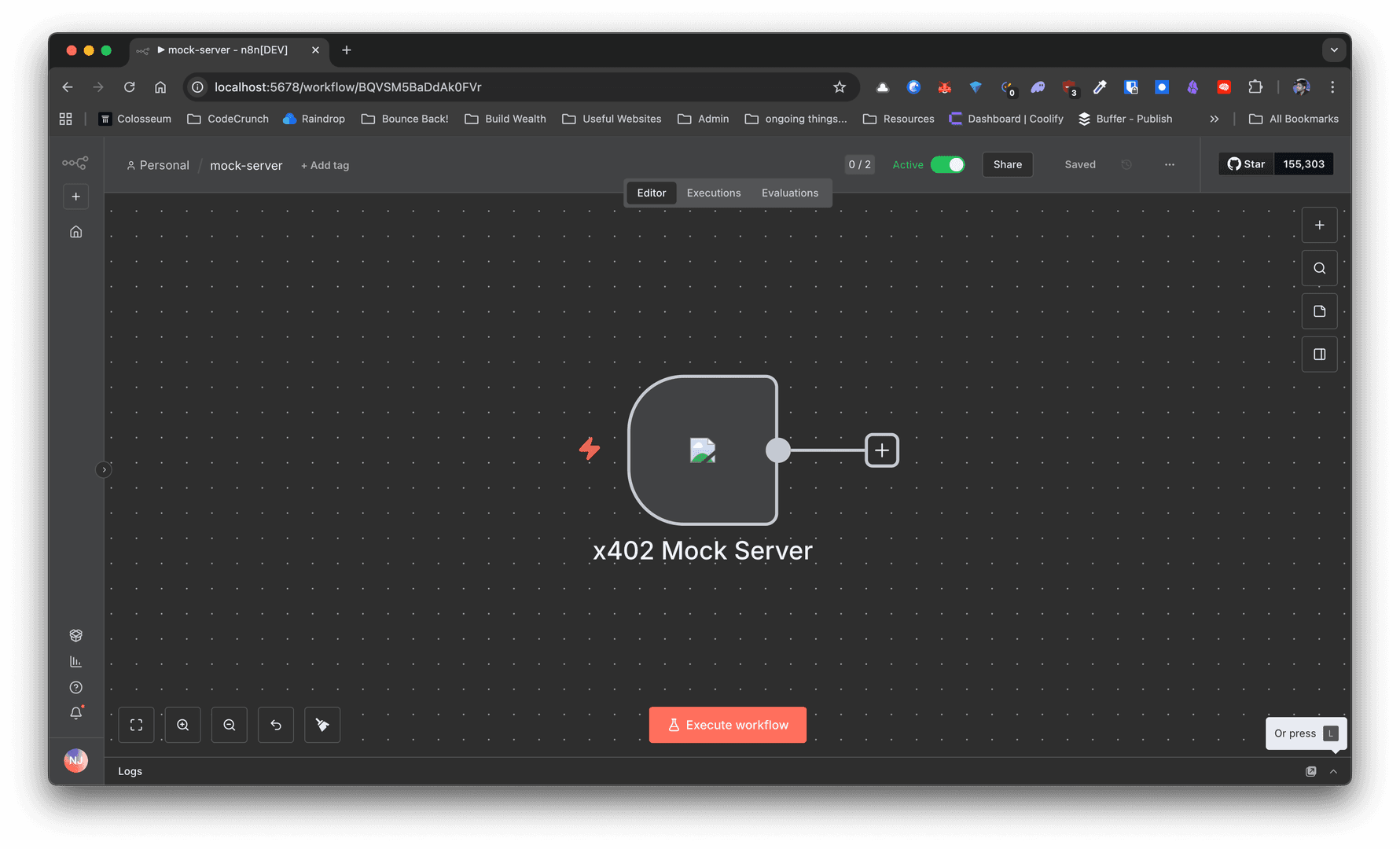This screenshot has height=849, width=1400.
Task: Switch to the Executions tab
Action: [713, 193]
